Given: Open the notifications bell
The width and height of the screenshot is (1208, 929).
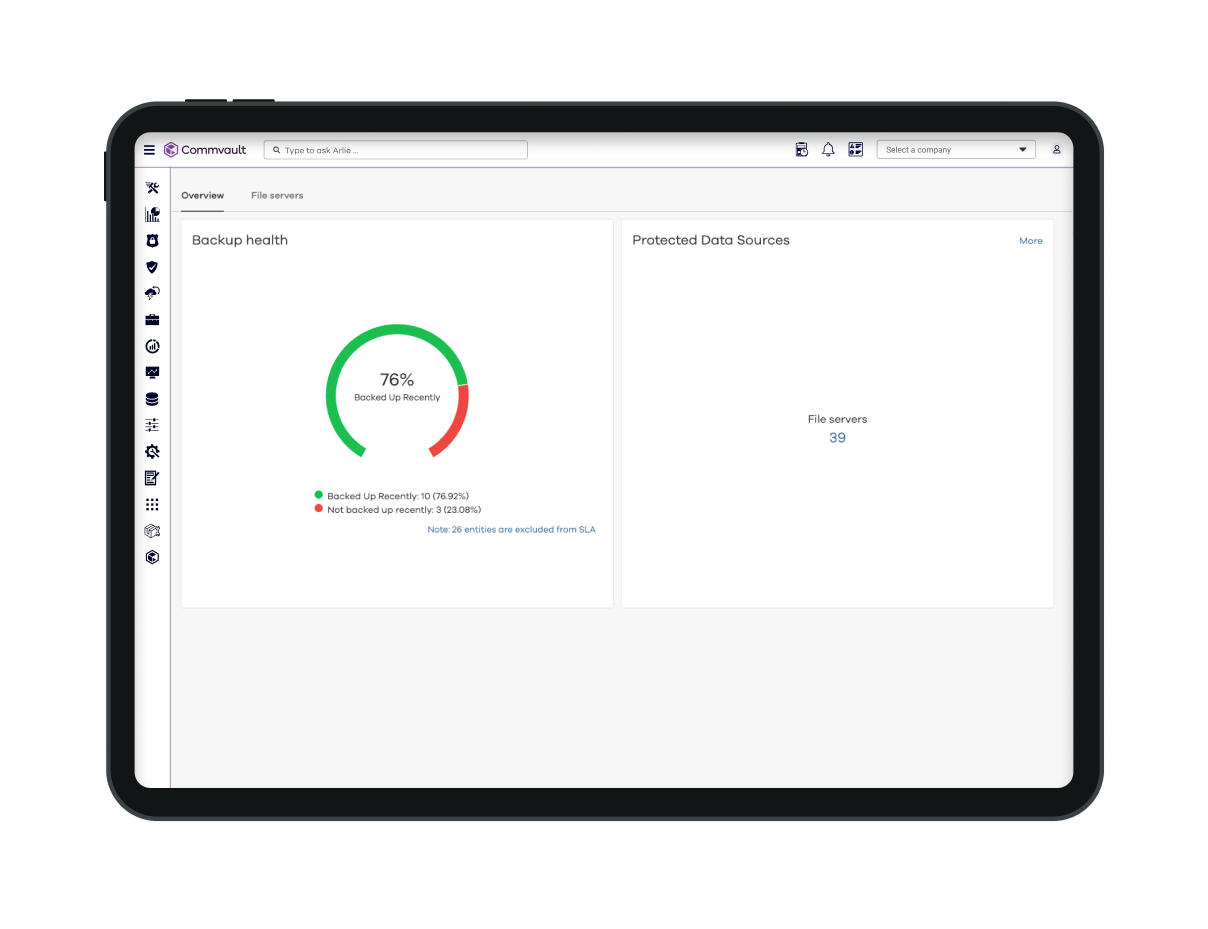Looking at the screenshot, I should [828, 150].
